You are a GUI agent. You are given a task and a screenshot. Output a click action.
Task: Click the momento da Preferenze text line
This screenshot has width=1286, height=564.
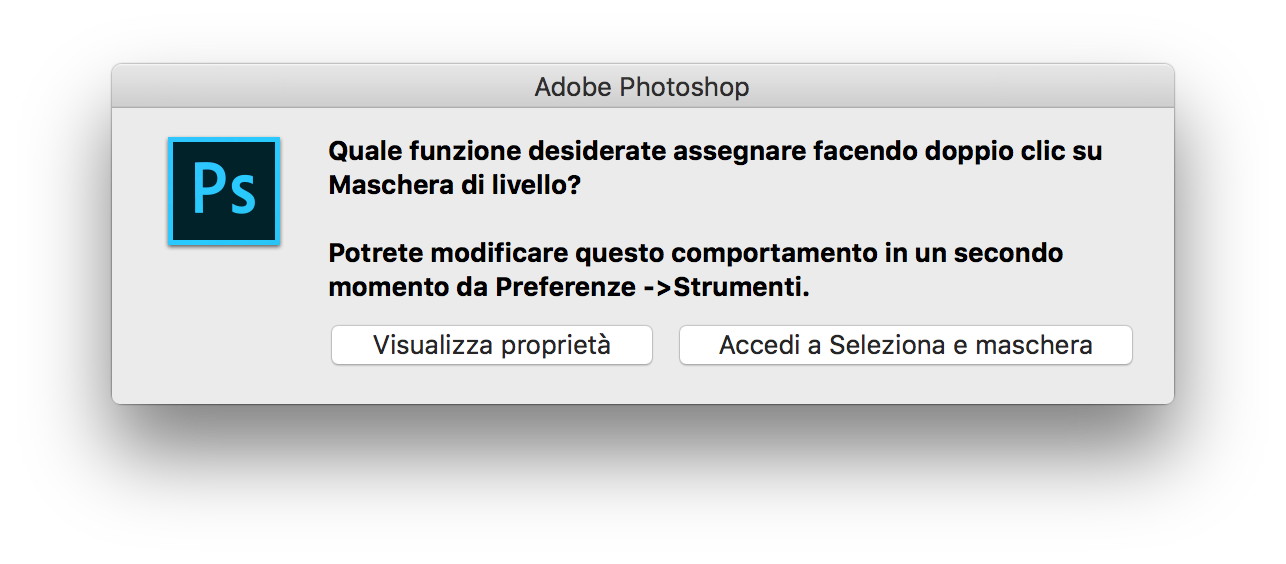[568, 287]
